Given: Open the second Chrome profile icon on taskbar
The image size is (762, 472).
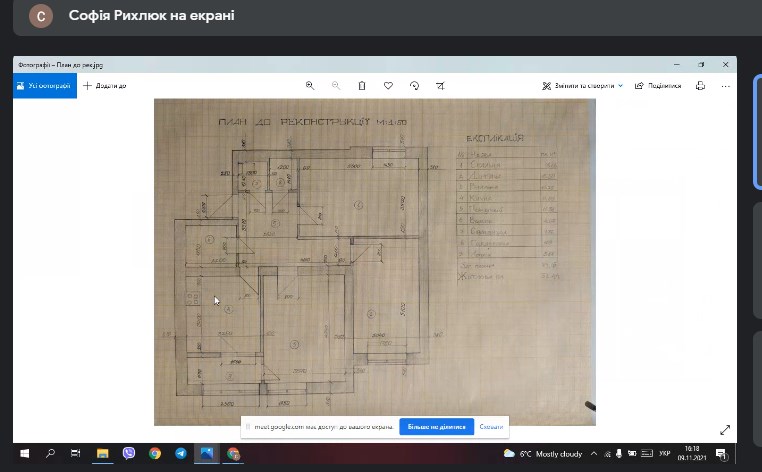Looking at the screenshot, I should click(x=233, y=454).
